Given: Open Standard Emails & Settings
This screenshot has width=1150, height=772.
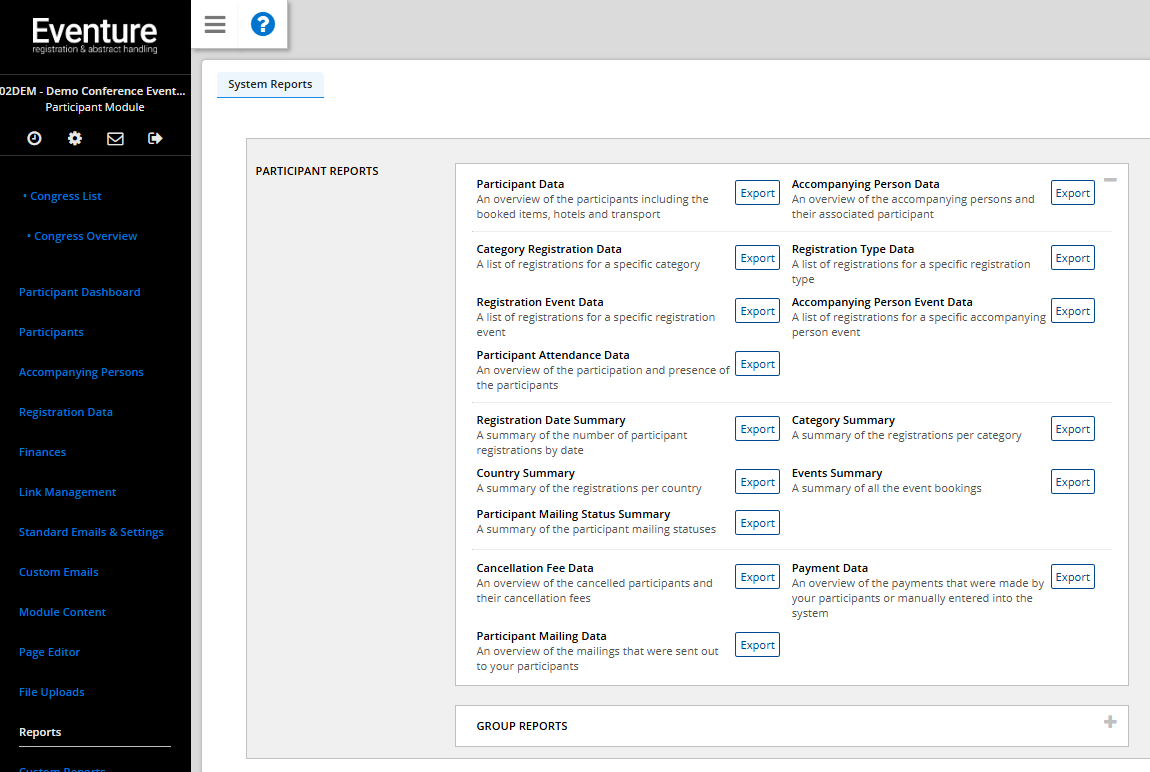Looking at the screenshot, I should click(91, 532).
